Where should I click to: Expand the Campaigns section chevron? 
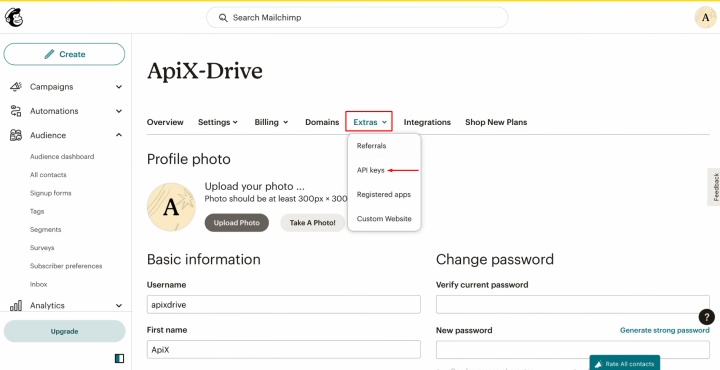[119, 87]
